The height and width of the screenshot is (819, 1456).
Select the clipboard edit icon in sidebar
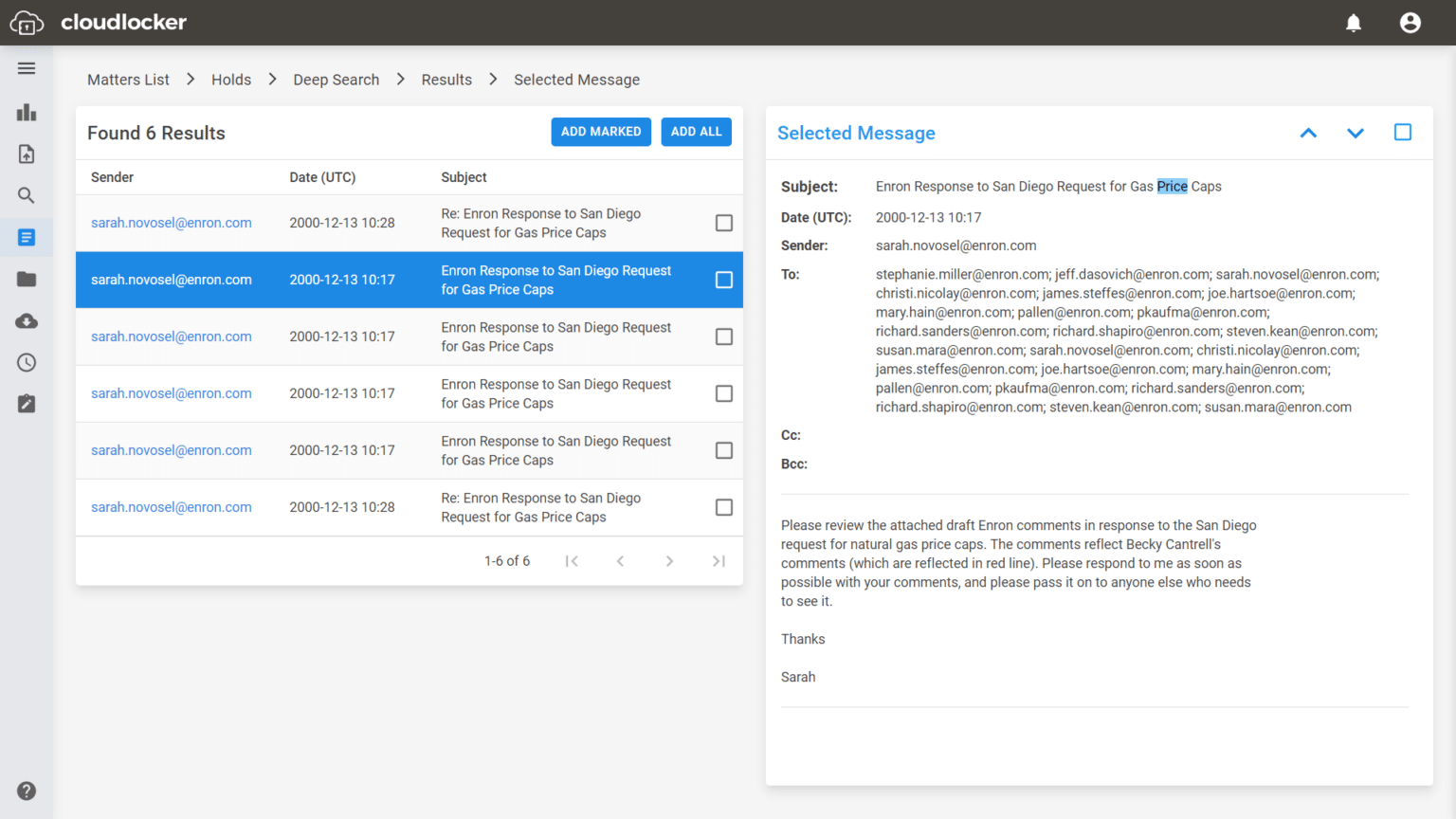(26, 404)
